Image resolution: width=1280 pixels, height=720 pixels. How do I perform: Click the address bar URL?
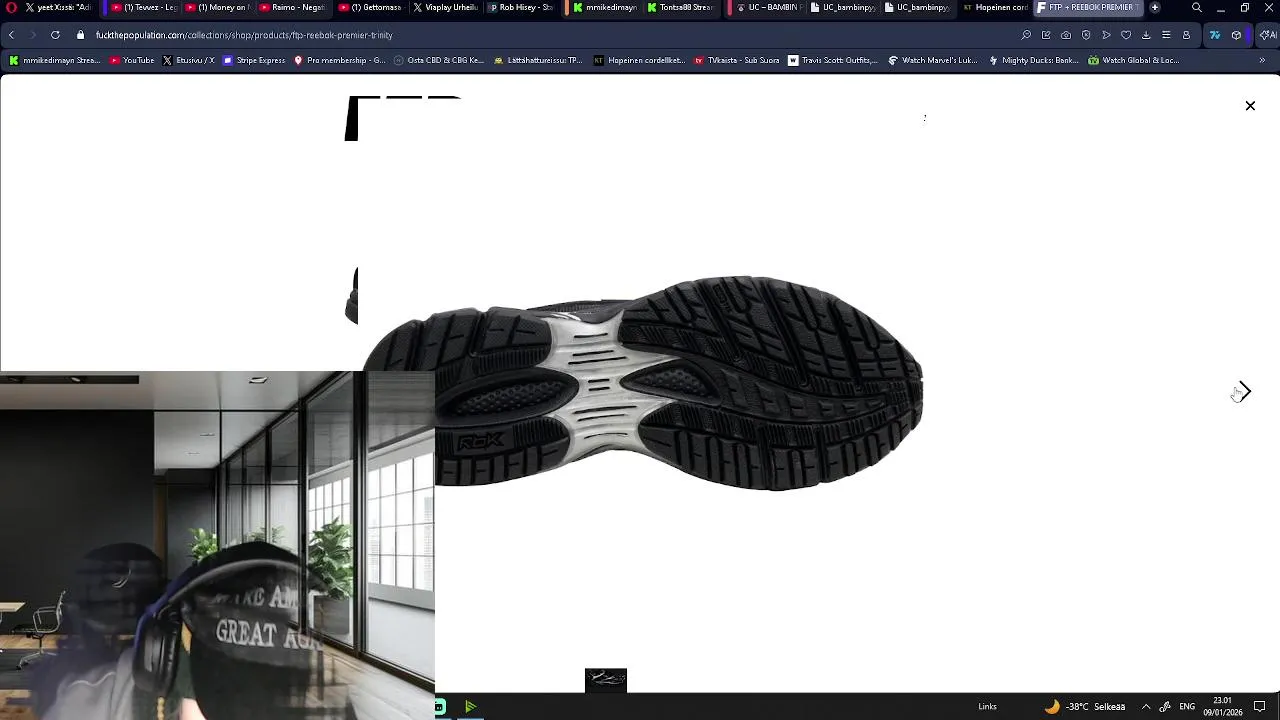pos(244,35)
